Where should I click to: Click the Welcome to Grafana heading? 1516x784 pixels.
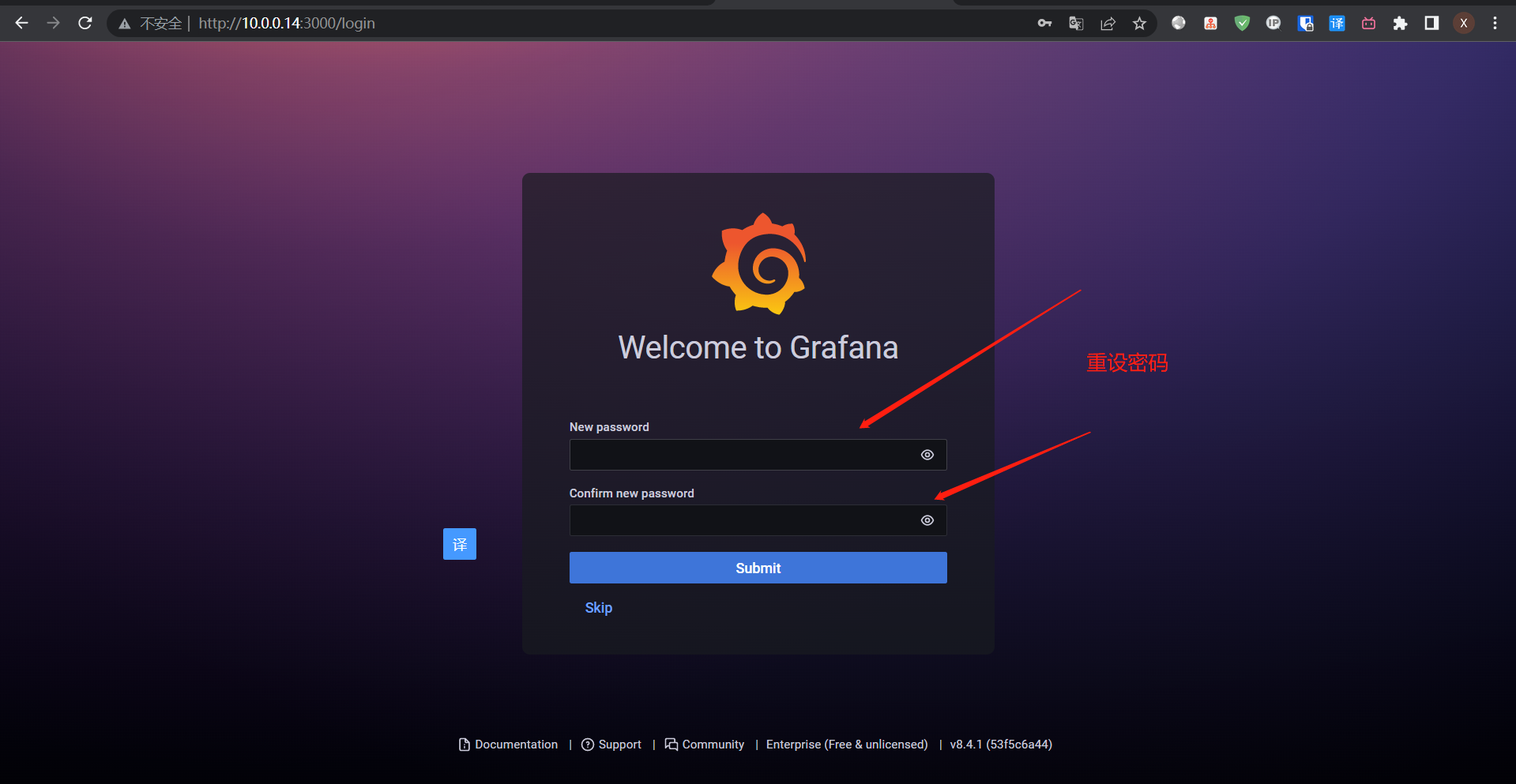click(x=758, y=347)
